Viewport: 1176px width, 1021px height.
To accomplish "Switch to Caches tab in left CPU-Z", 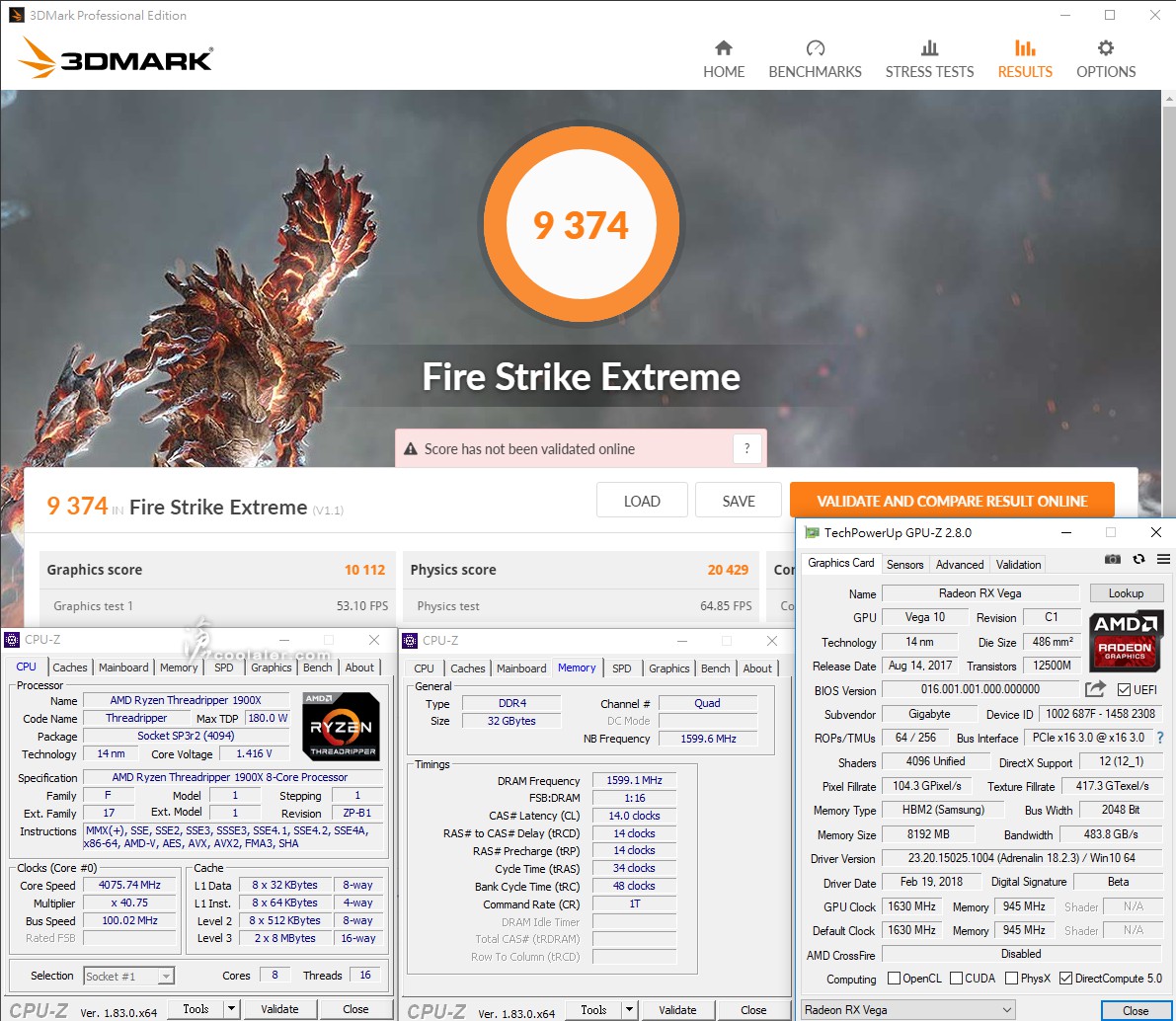I will [x=70, y=667].
